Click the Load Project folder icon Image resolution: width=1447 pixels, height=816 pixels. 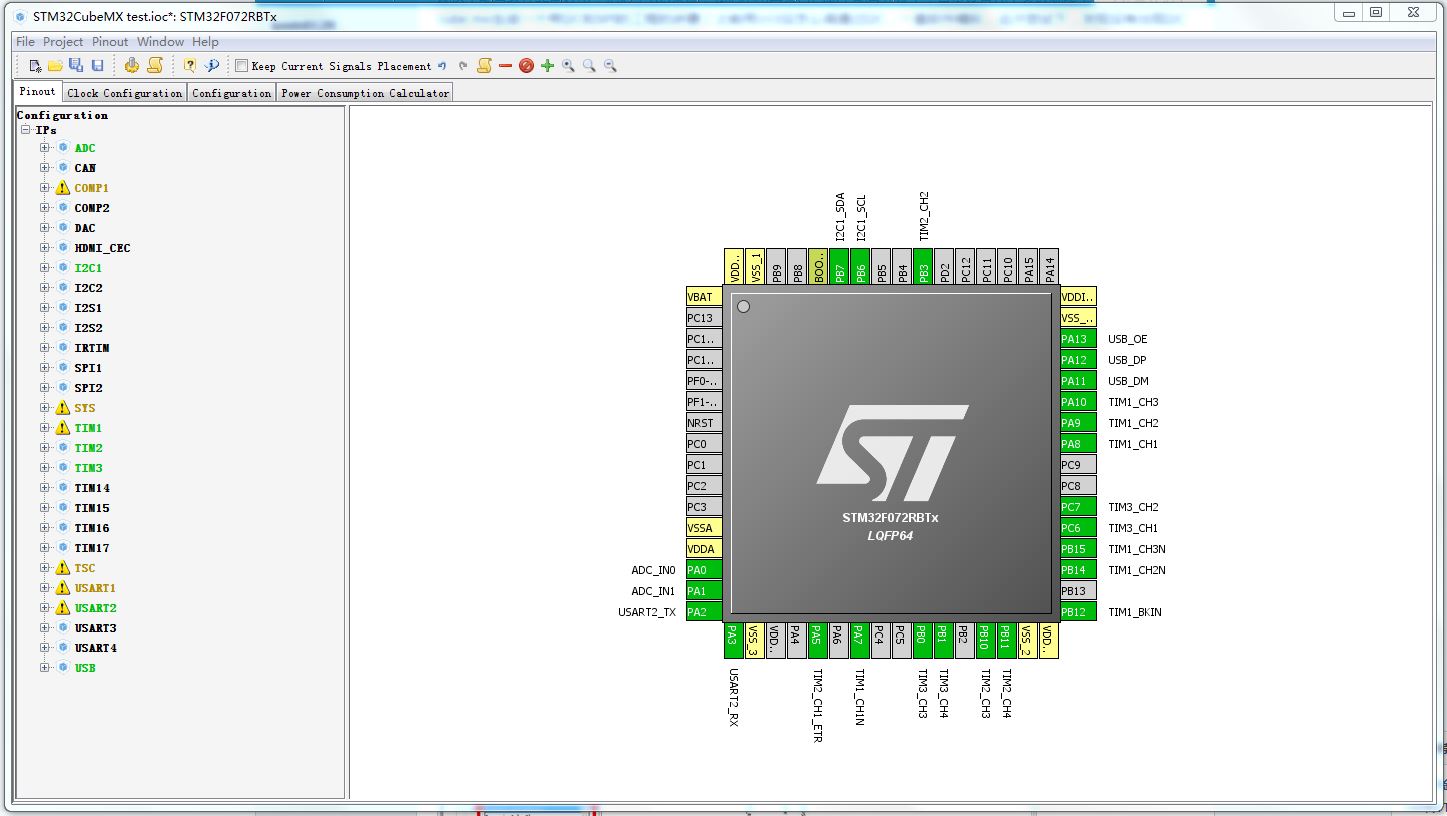click(56, 66)
